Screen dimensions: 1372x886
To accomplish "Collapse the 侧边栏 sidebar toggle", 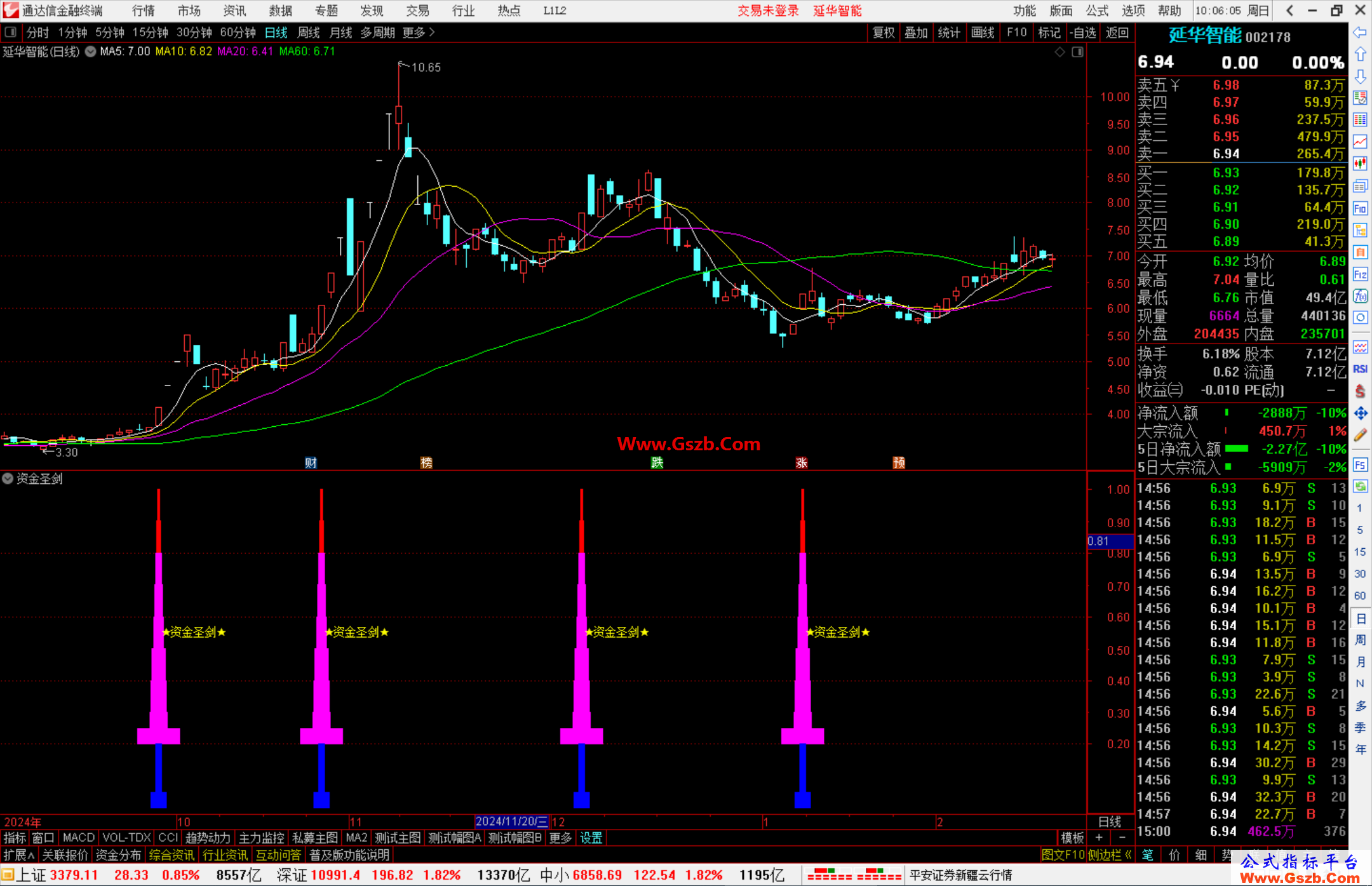I will (x=1109, y=855).
